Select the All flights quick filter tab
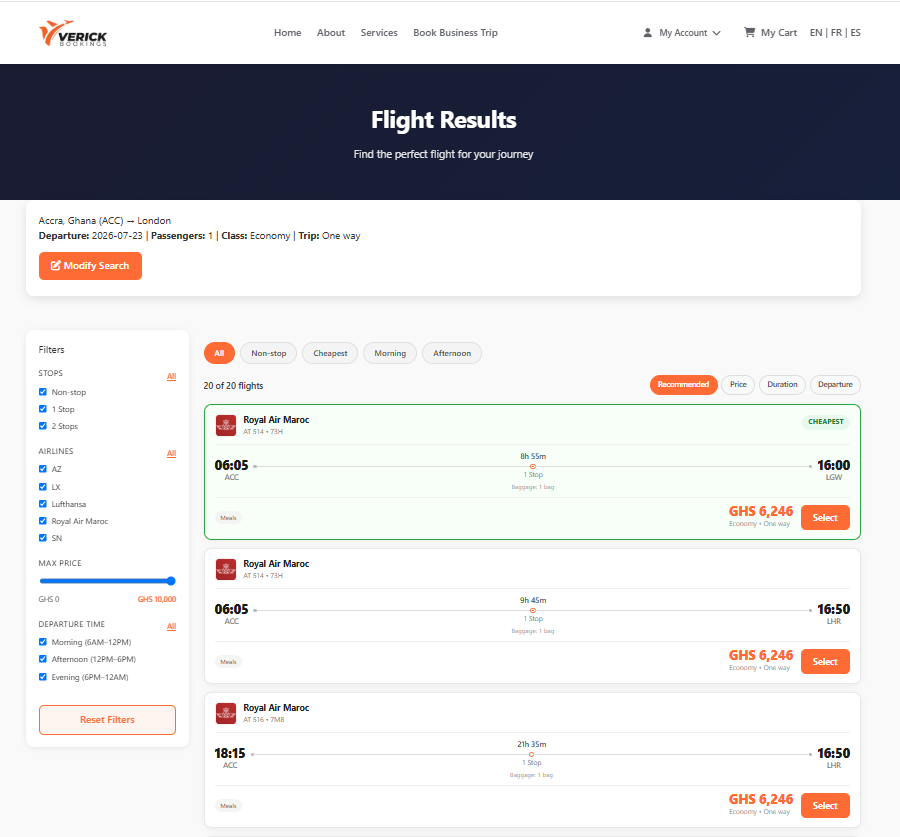The height and width of the screenshot is (837, 900). point(219,353)
